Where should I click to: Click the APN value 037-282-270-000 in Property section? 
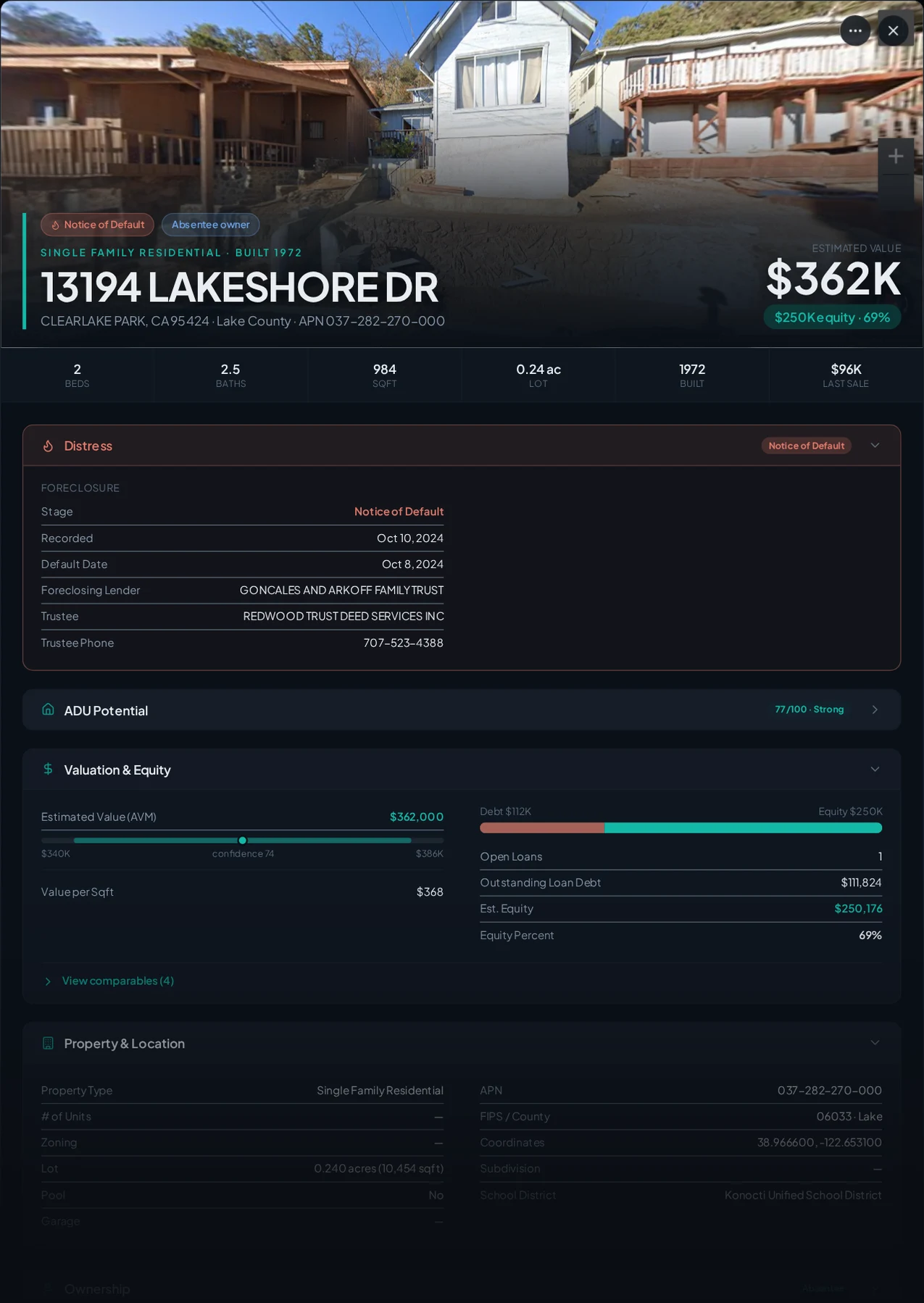pyautogui.click(x=830, y=1091)
